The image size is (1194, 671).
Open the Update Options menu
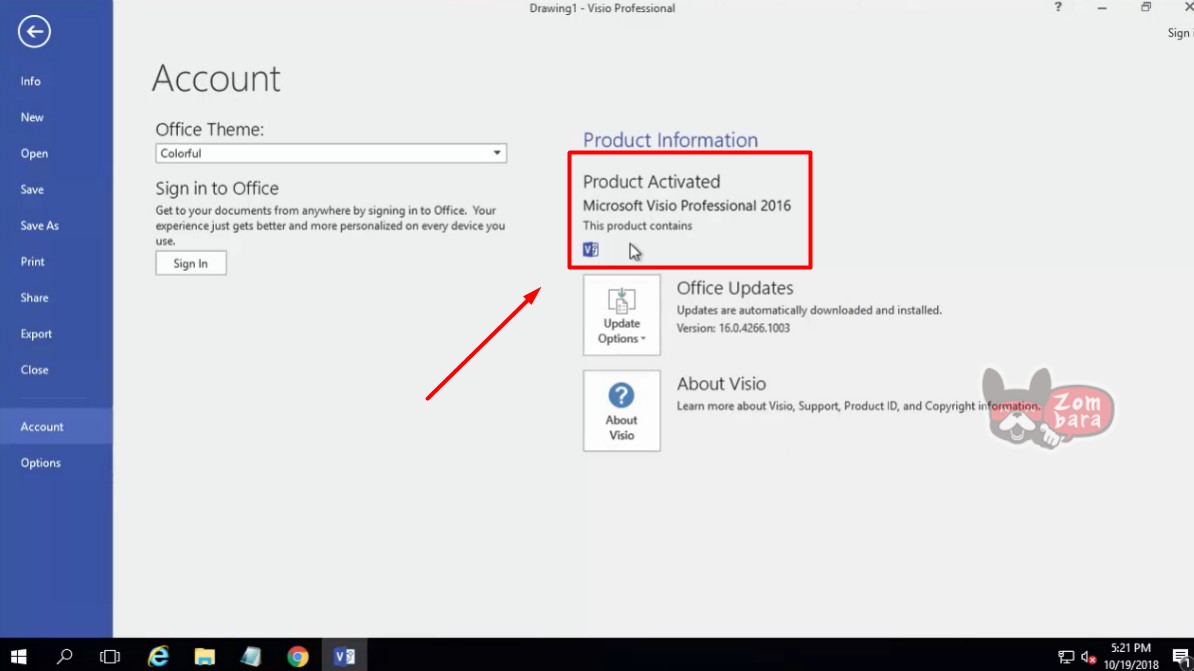click(x=621, y=315)
